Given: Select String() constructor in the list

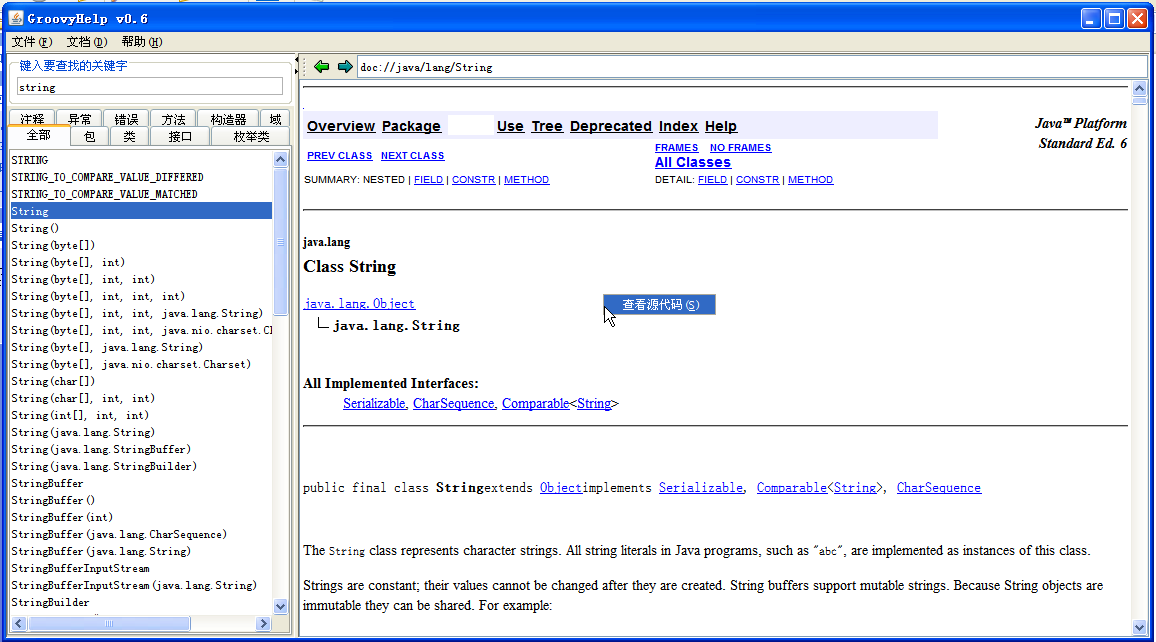Looking at the screenshot, I should click(x=141, y=228).
